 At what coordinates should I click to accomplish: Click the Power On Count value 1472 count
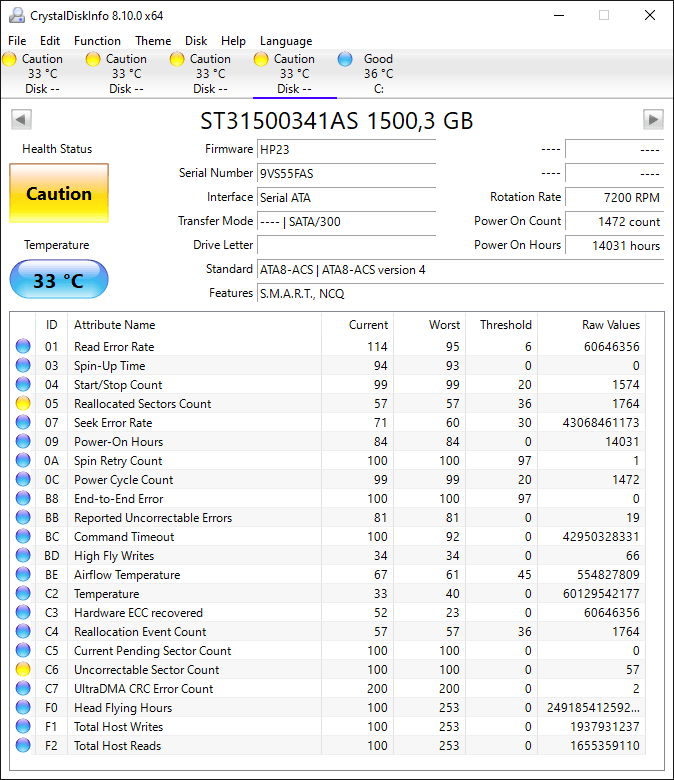tap(615, 221)
